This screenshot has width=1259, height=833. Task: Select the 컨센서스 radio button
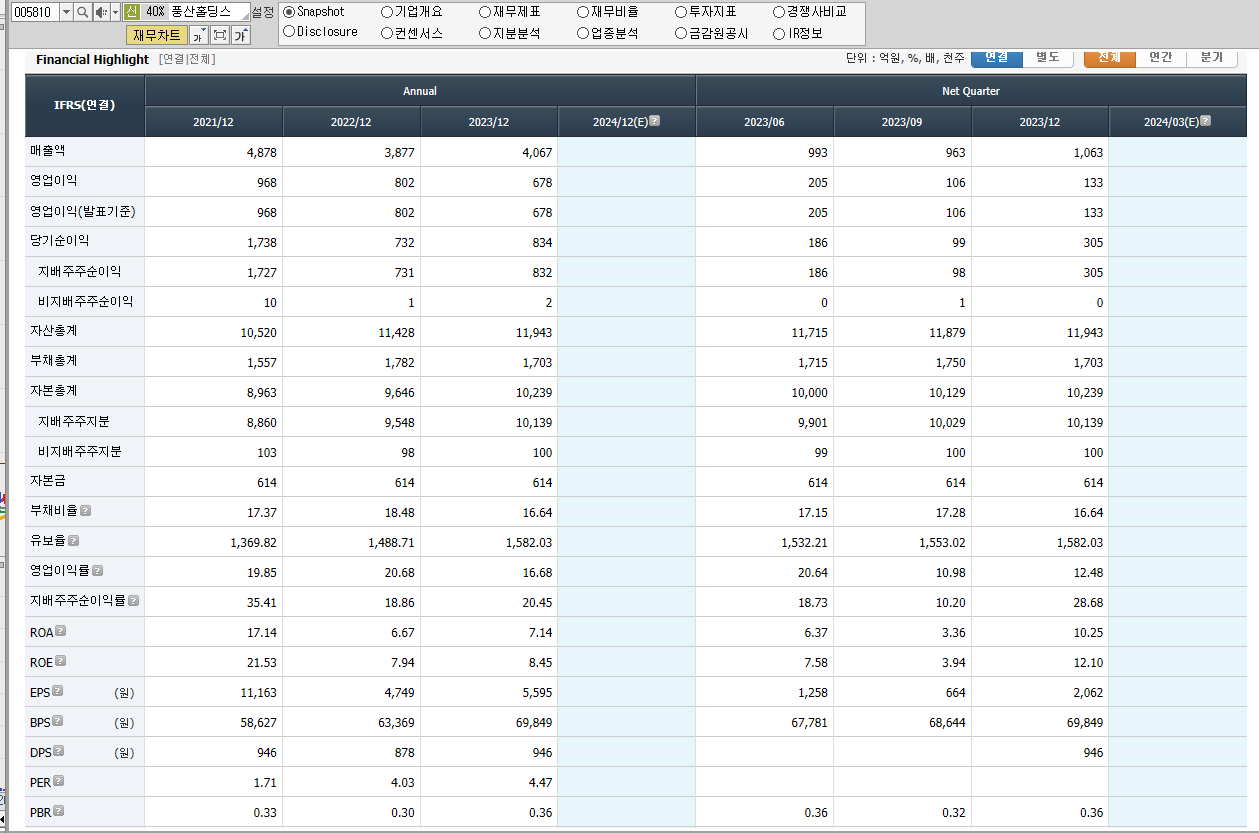point(387,32)
